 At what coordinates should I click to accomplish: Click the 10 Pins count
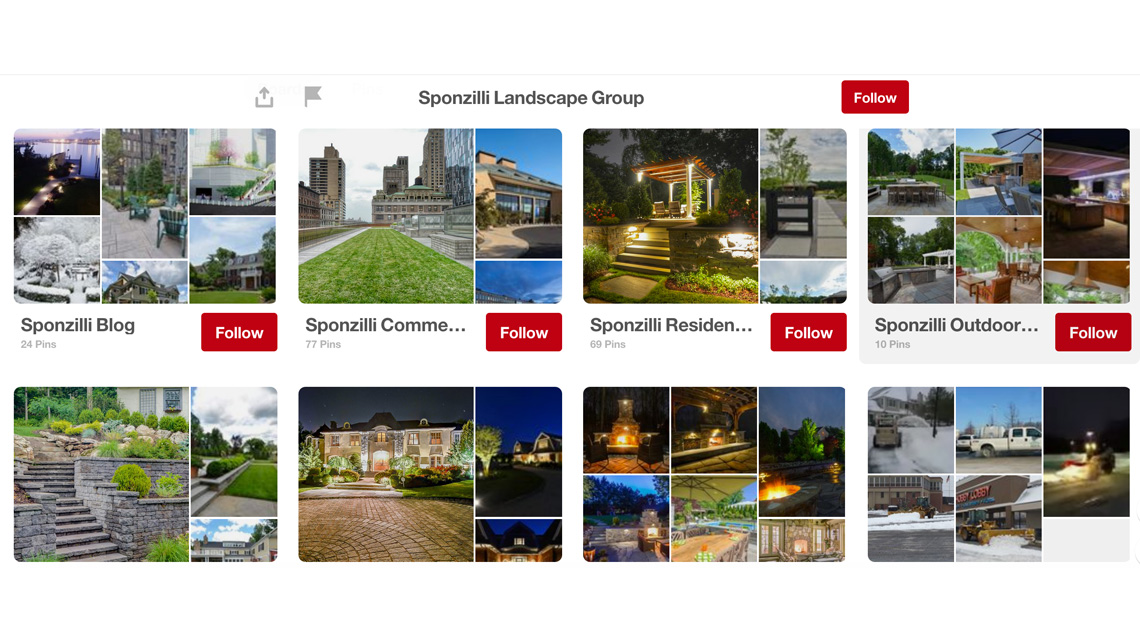[892, 344]
